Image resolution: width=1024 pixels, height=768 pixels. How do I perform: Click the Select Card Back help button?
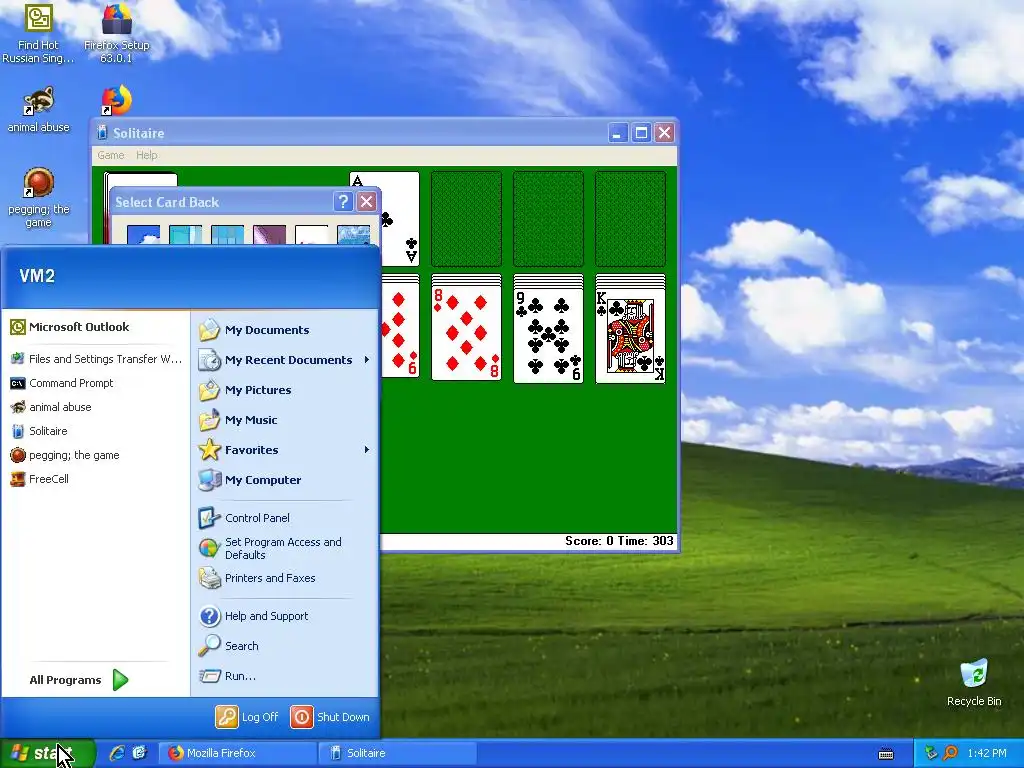[x=343, y=202]
